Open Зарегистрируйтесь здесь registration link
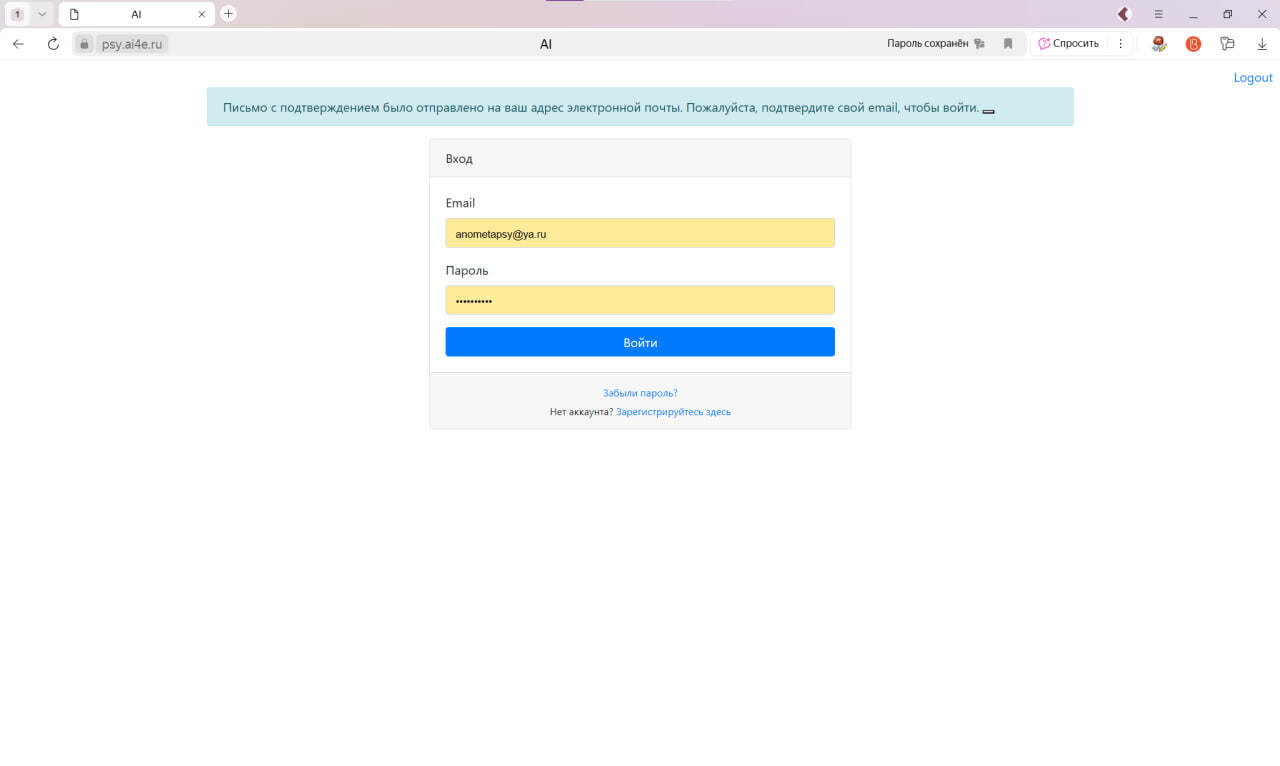Viewport: 1280px width, 766px height. click(x=673, y=412)
